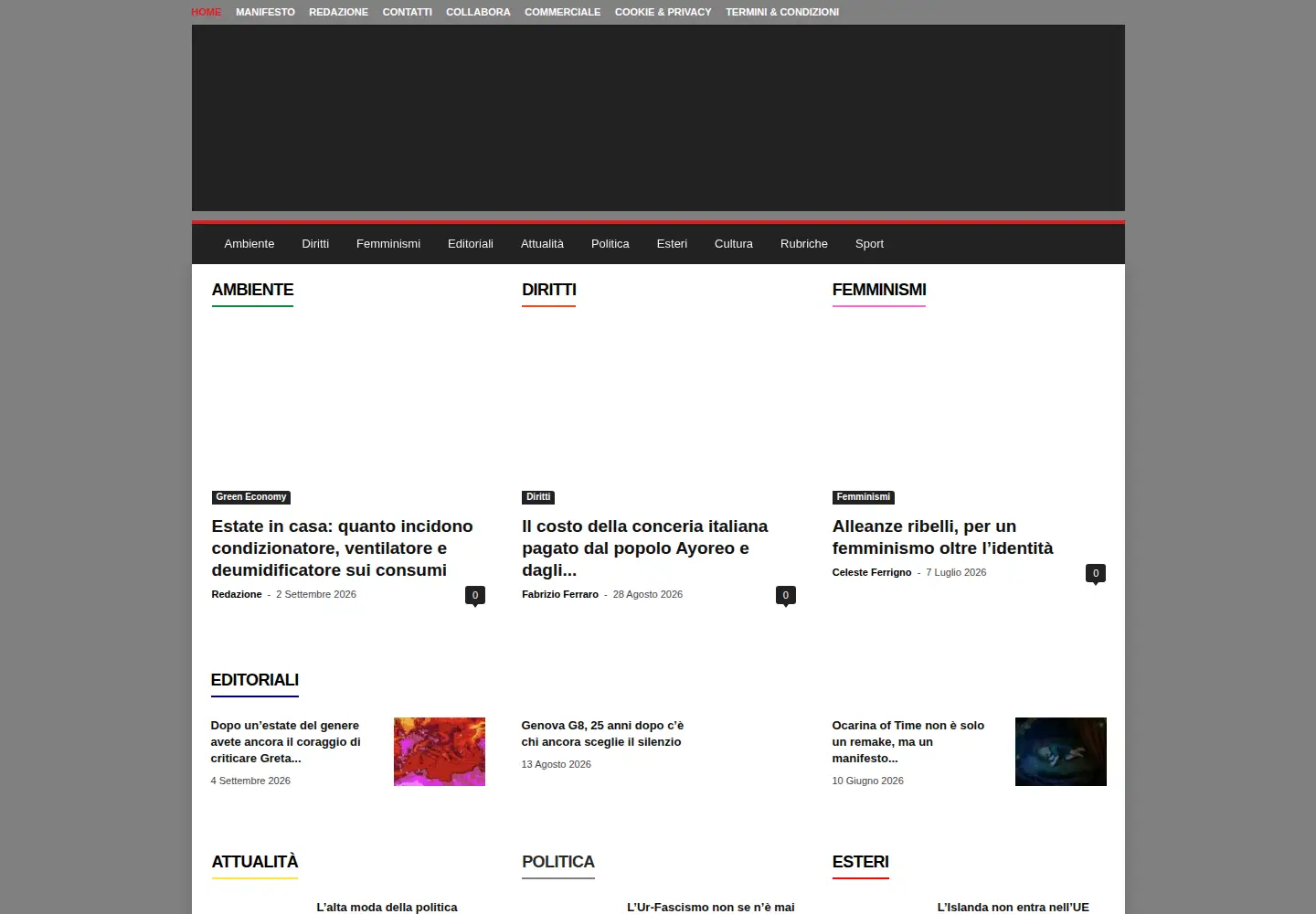
Task: Open the dark Ocarina of Time thumbnail
Action: (1061, 751)
